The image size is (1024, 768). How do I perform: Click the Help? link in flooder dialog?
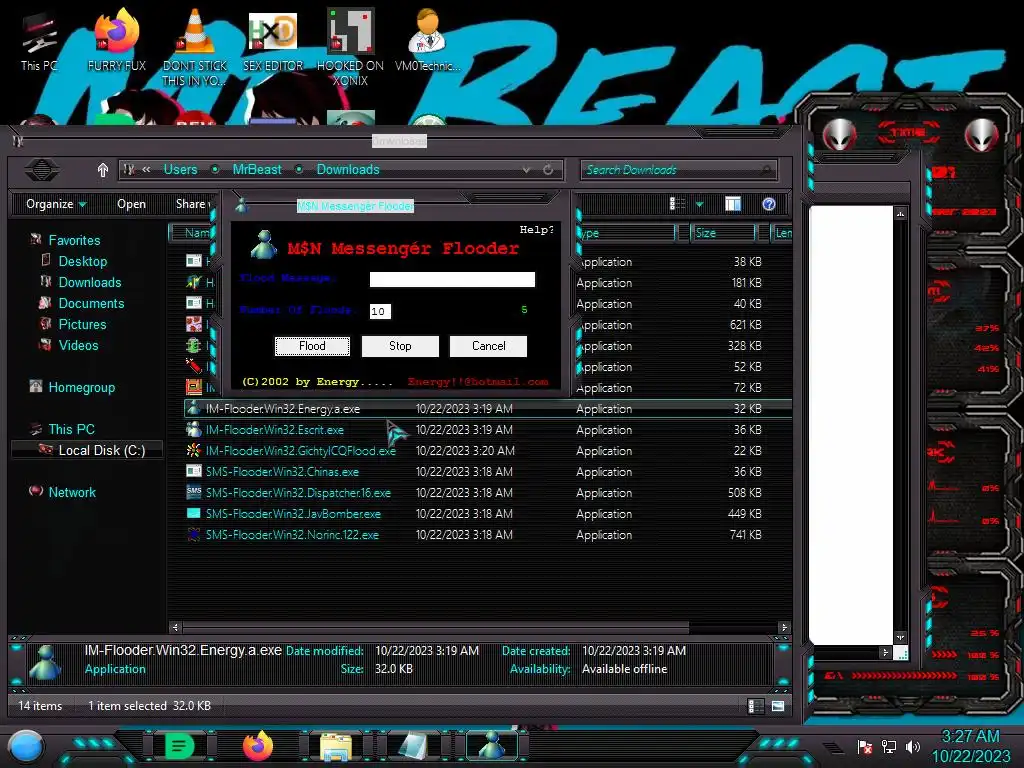click(x=536, y=230)
